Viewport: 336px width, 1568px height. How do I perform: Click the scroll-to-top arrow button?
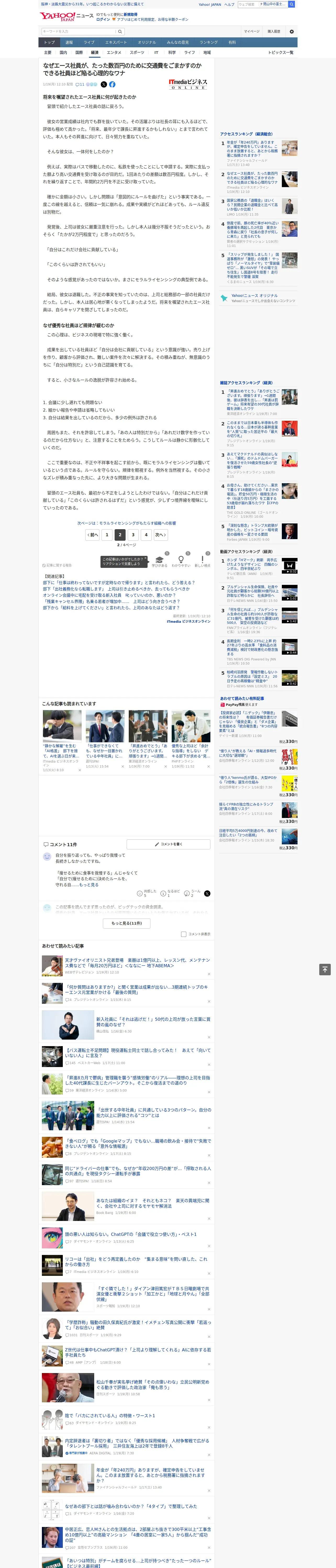[325, 970]
